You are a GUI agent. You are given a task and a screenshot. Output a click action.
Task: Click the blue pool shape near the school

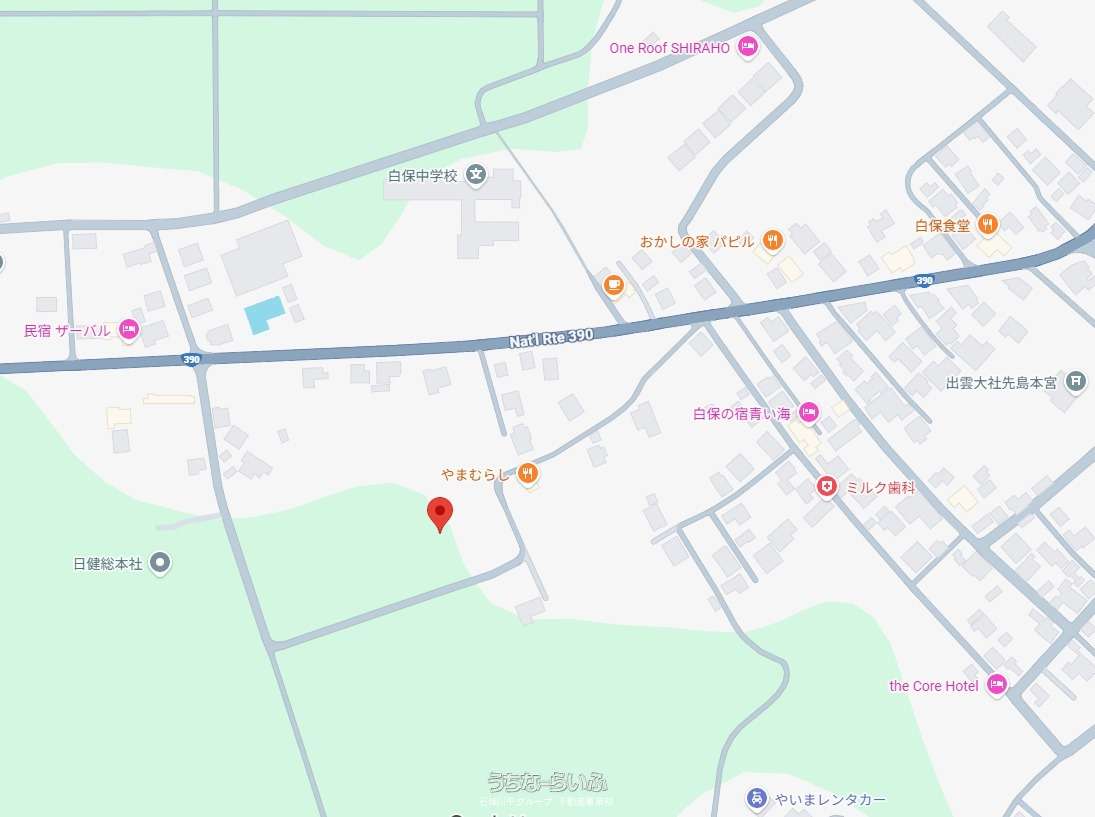pyautogui.click(x=265, y=314)
